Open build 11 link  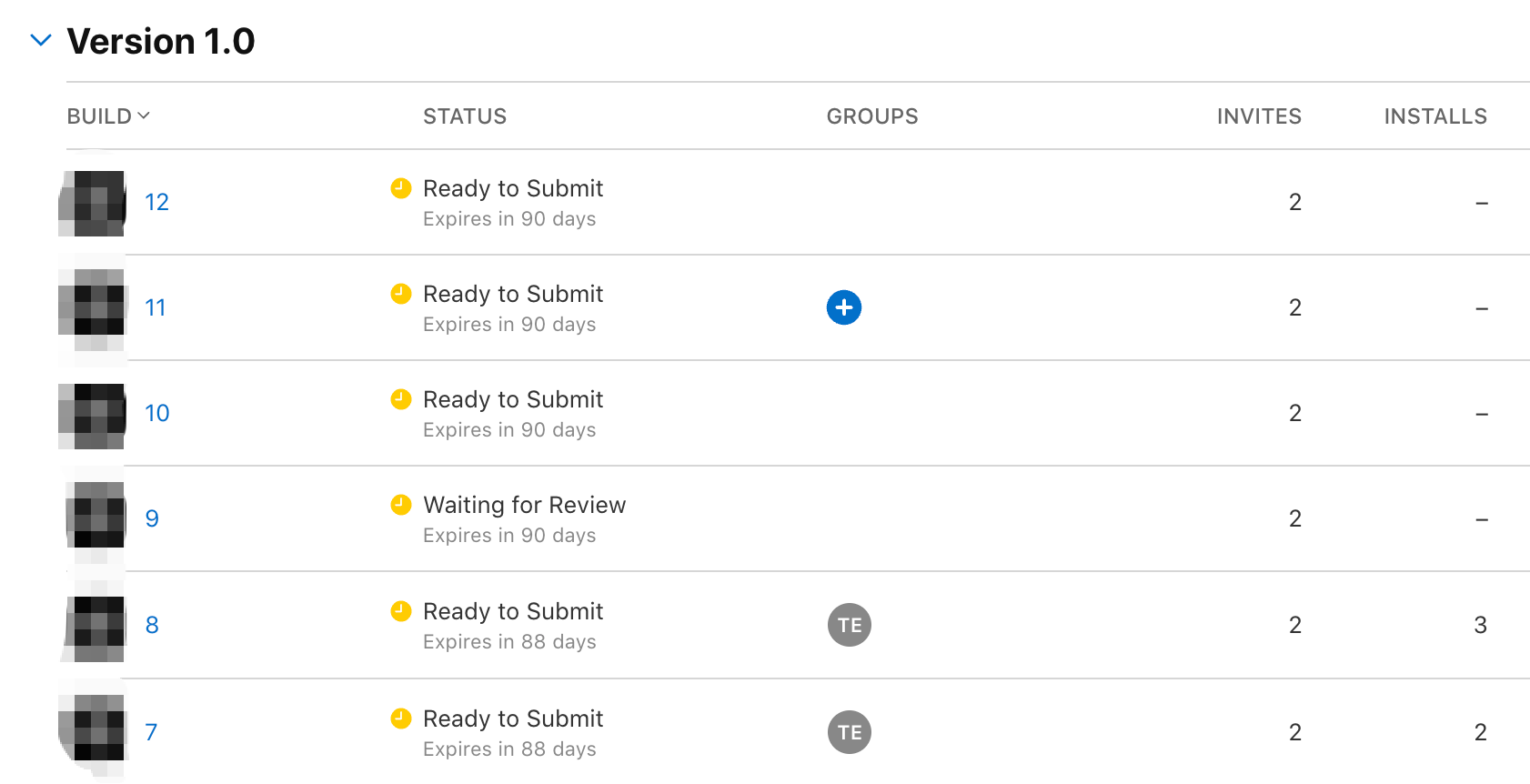tap(156, 307)
